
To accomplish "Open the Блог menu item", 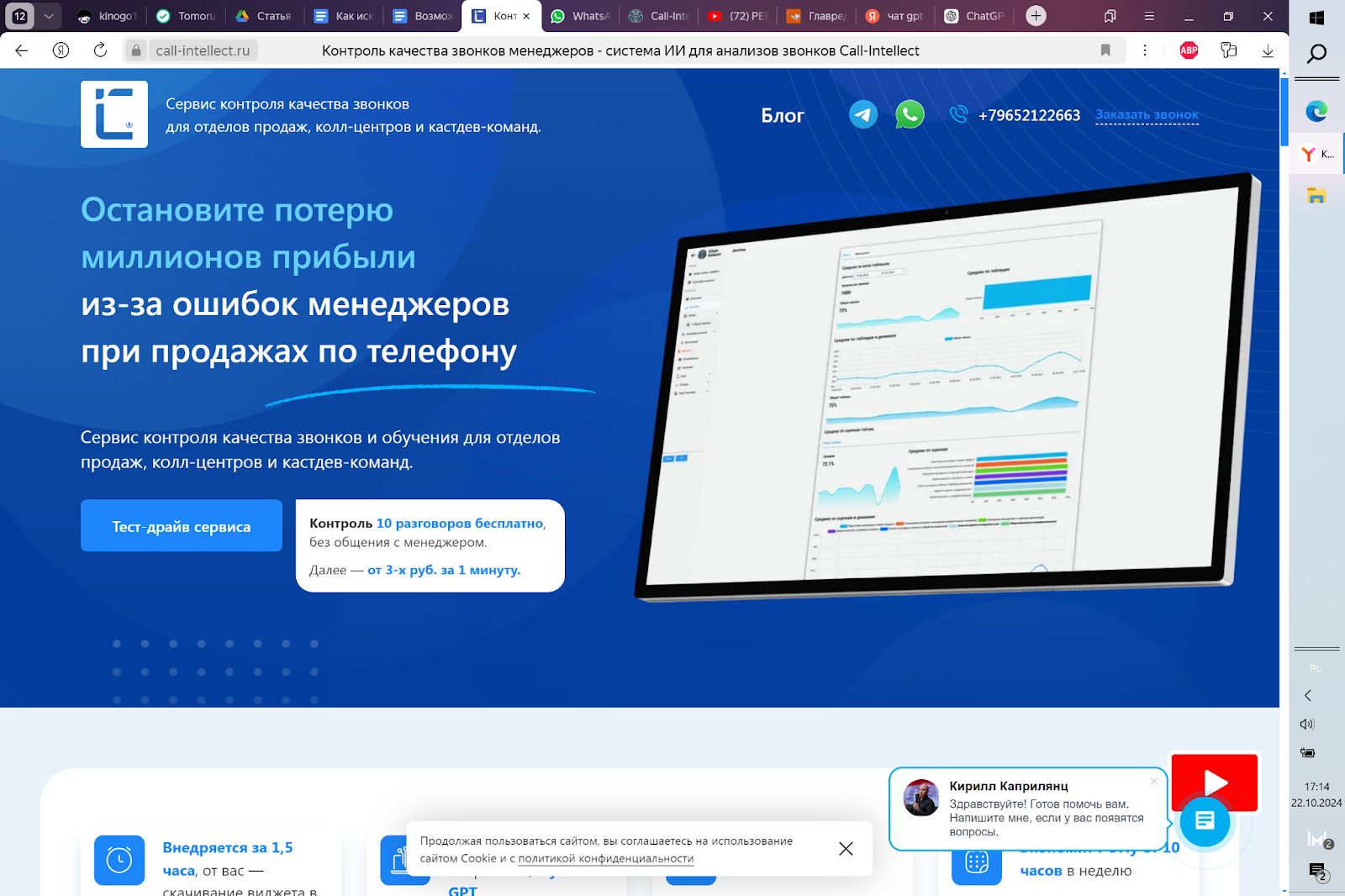I will 783,116.
